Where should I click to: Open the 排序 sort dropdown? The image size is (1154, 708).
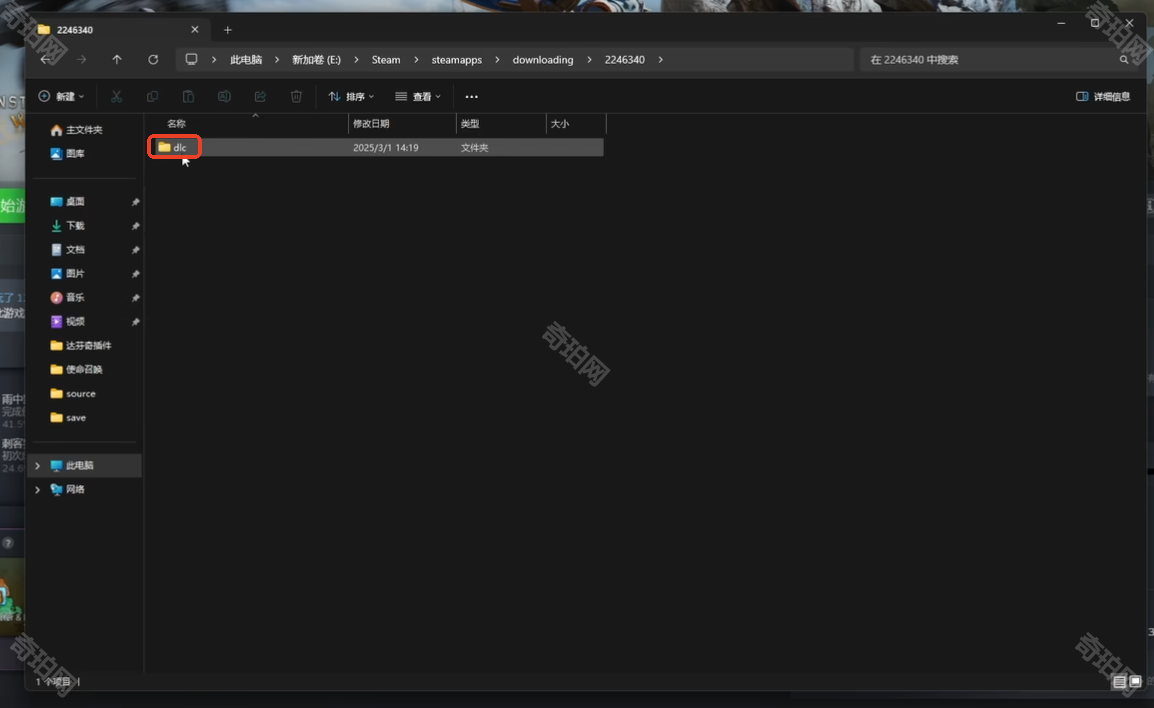click(351, 97)
